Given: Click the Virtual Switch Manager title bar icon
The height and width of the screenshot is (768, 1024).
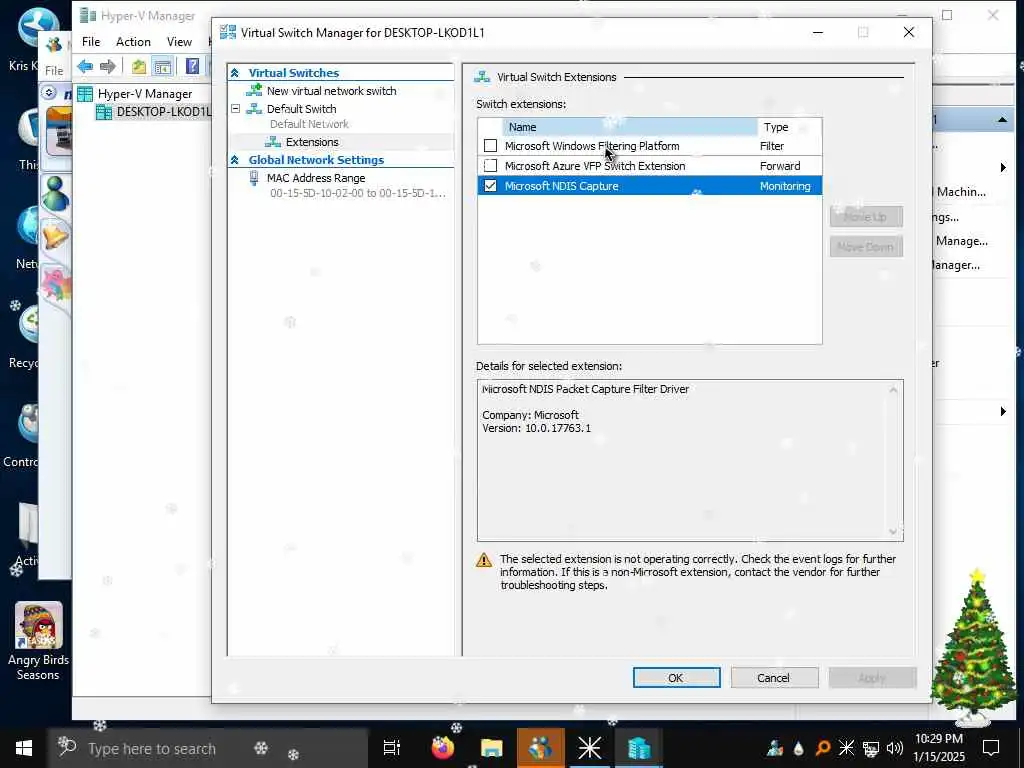Looking at the screenshot, I should click(228, 32).
